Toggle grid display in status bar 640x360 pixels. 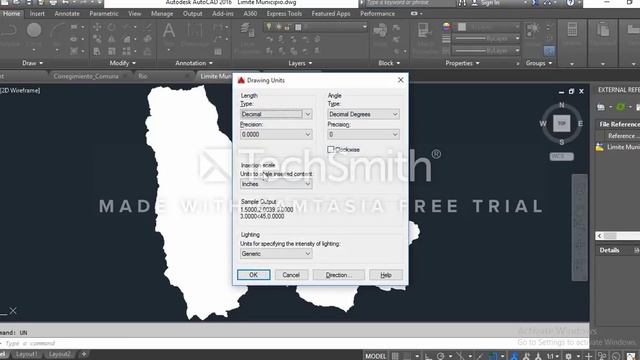(x=395, y=356)
